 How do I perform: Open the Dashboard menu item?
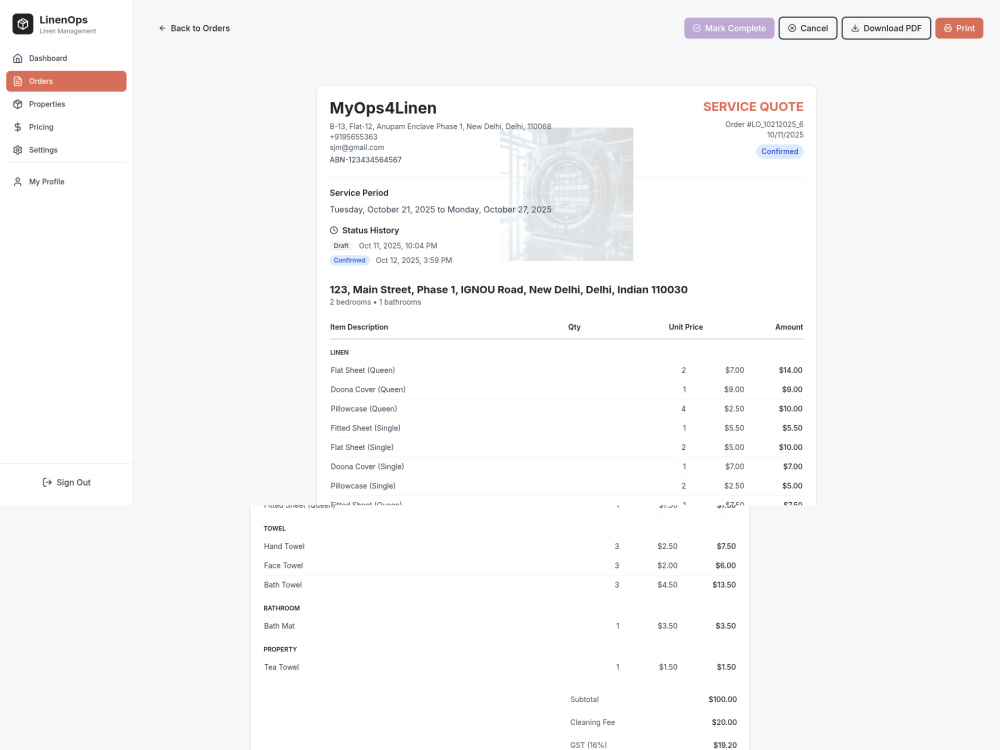click(66, 58)
